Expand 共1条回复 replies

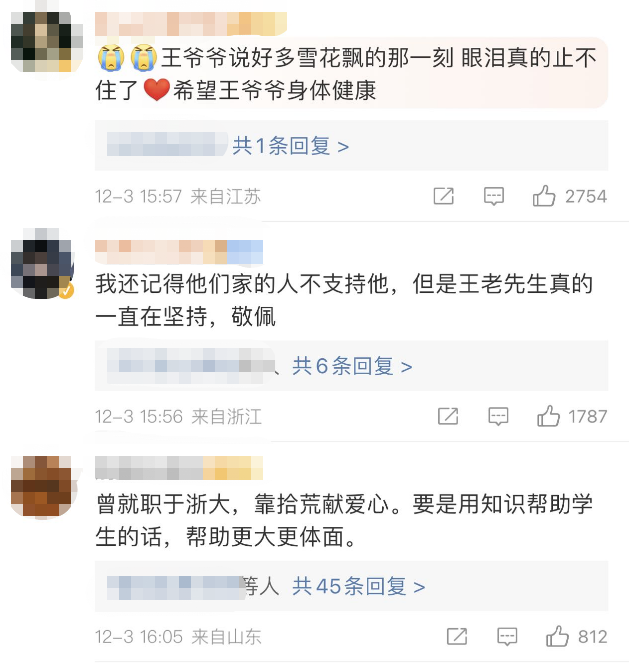coord(291,146)
